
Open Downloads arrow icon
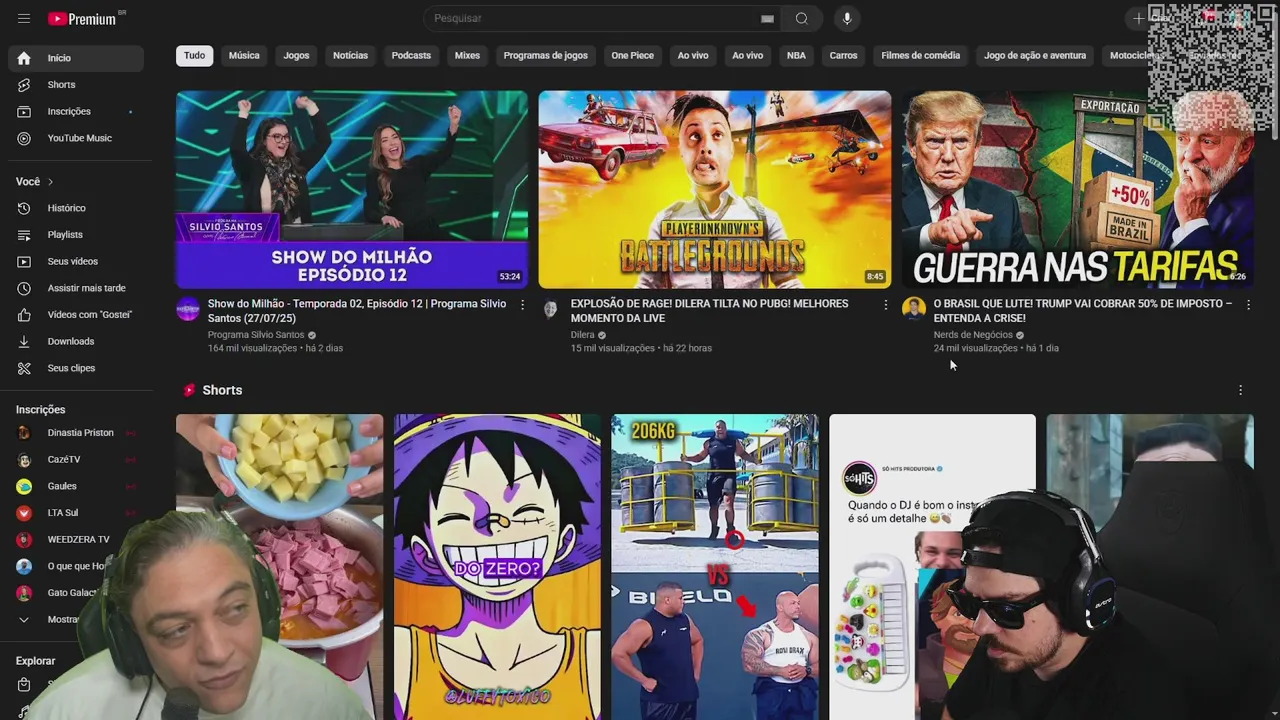pos(24,341)
